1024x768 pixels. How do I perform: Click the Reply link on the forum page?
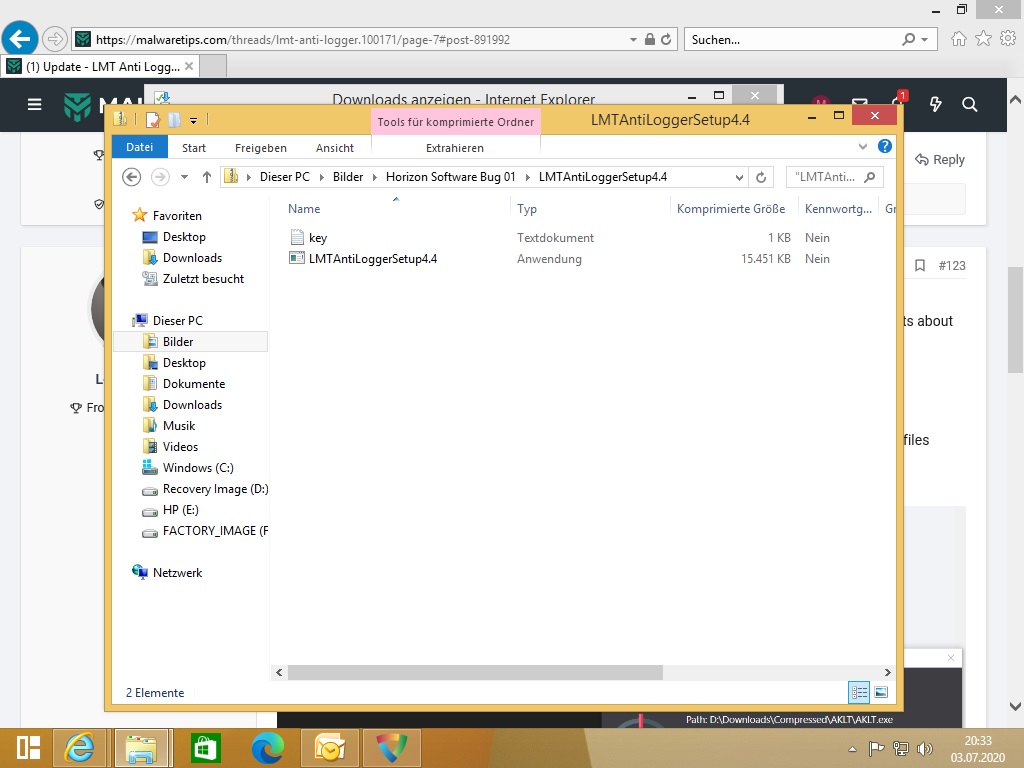click(940, 159)
